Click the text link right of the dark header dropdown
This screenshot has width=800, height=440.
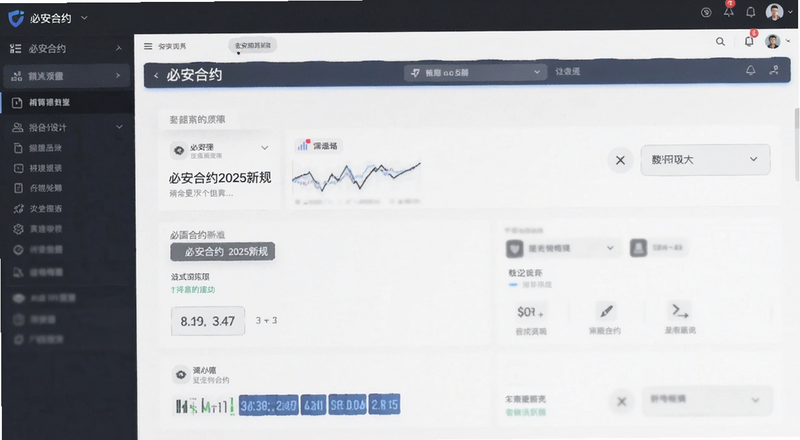click(x=567, y=72)
